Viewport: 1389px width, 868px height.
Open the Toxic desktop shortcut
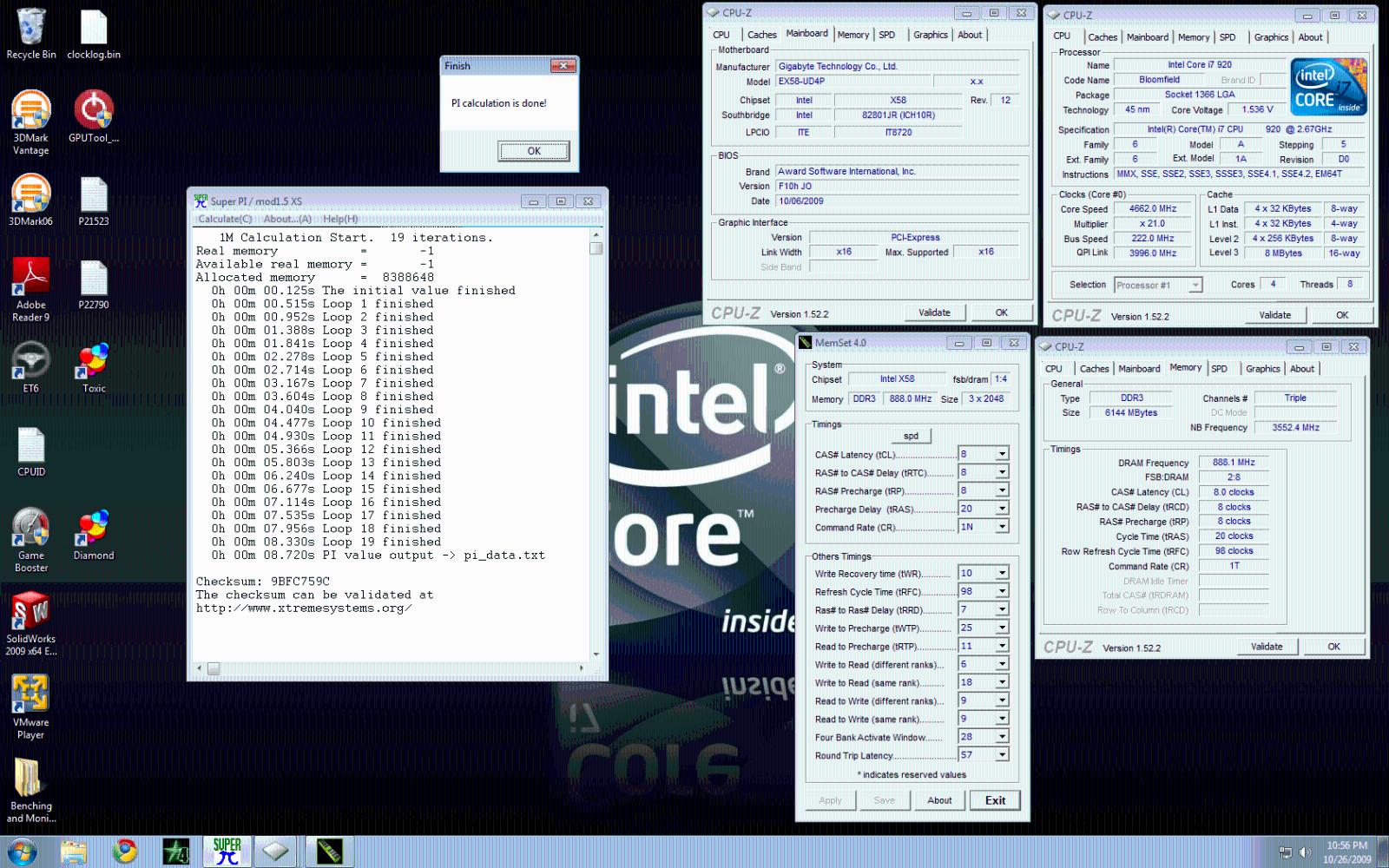coord(94,366)
